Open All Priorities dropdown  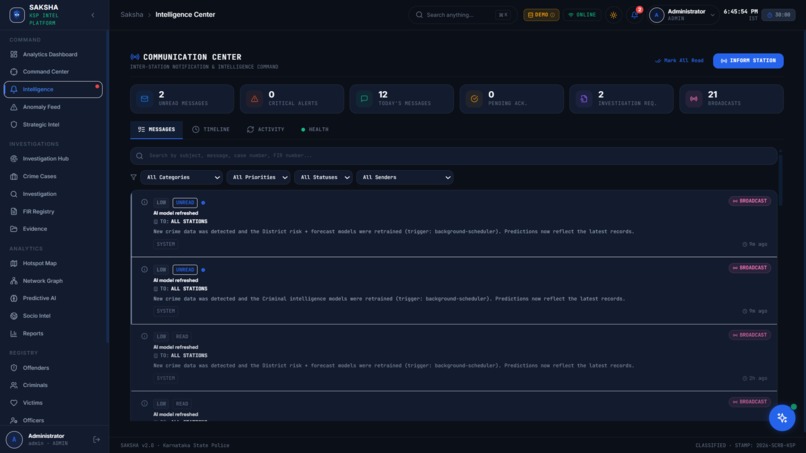258,177
